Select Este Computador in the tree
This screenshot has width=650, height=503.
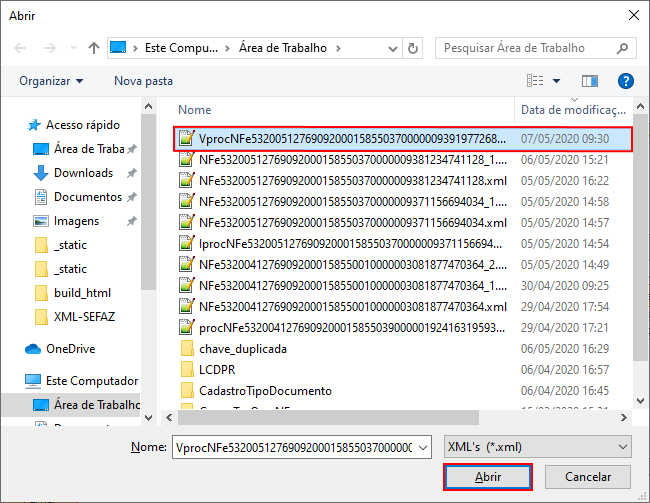(92, 381)
